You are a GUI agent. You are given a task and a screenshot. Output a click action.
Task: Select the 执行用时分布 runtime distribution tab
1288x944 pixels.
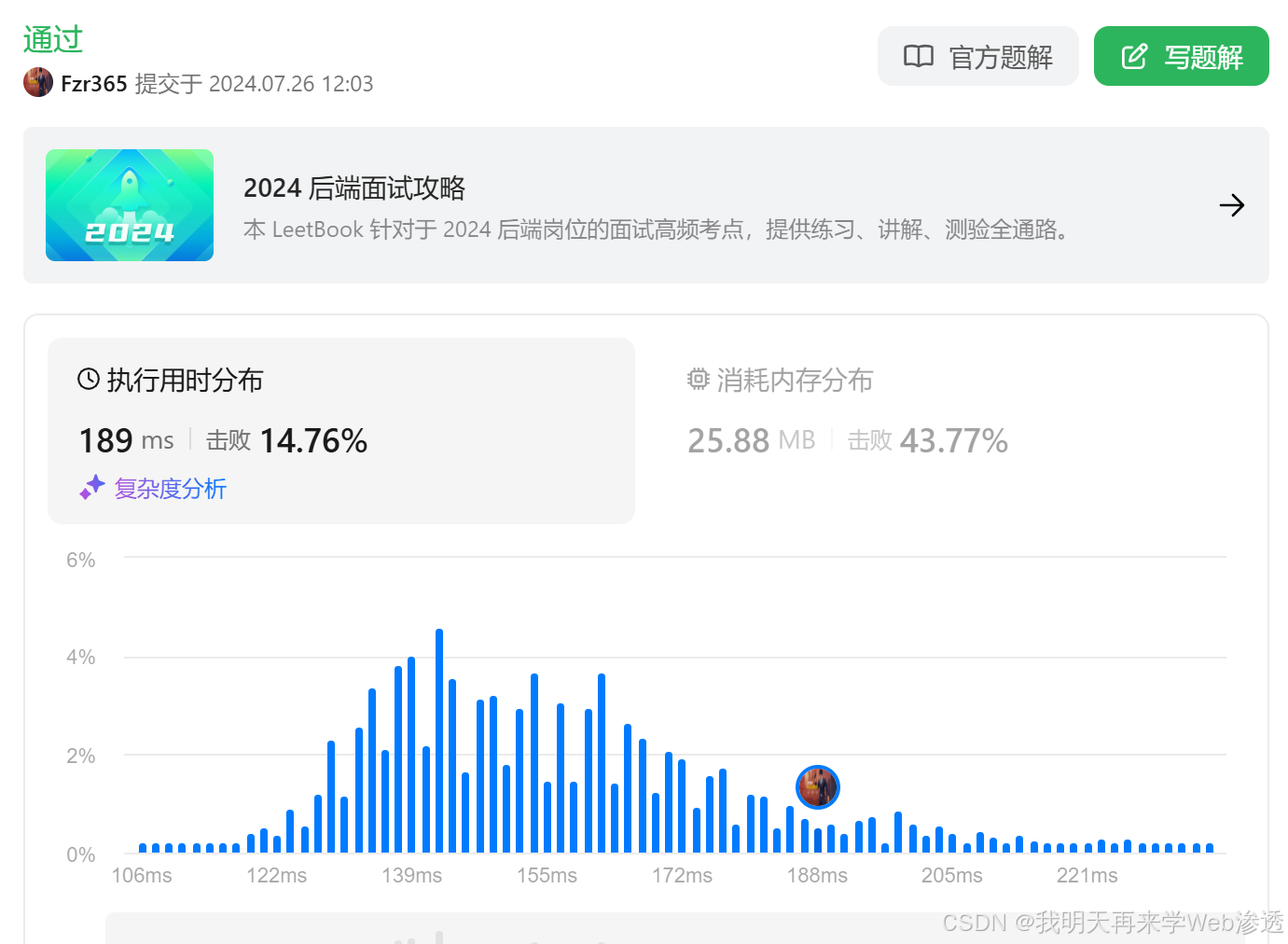coord(341,430)
